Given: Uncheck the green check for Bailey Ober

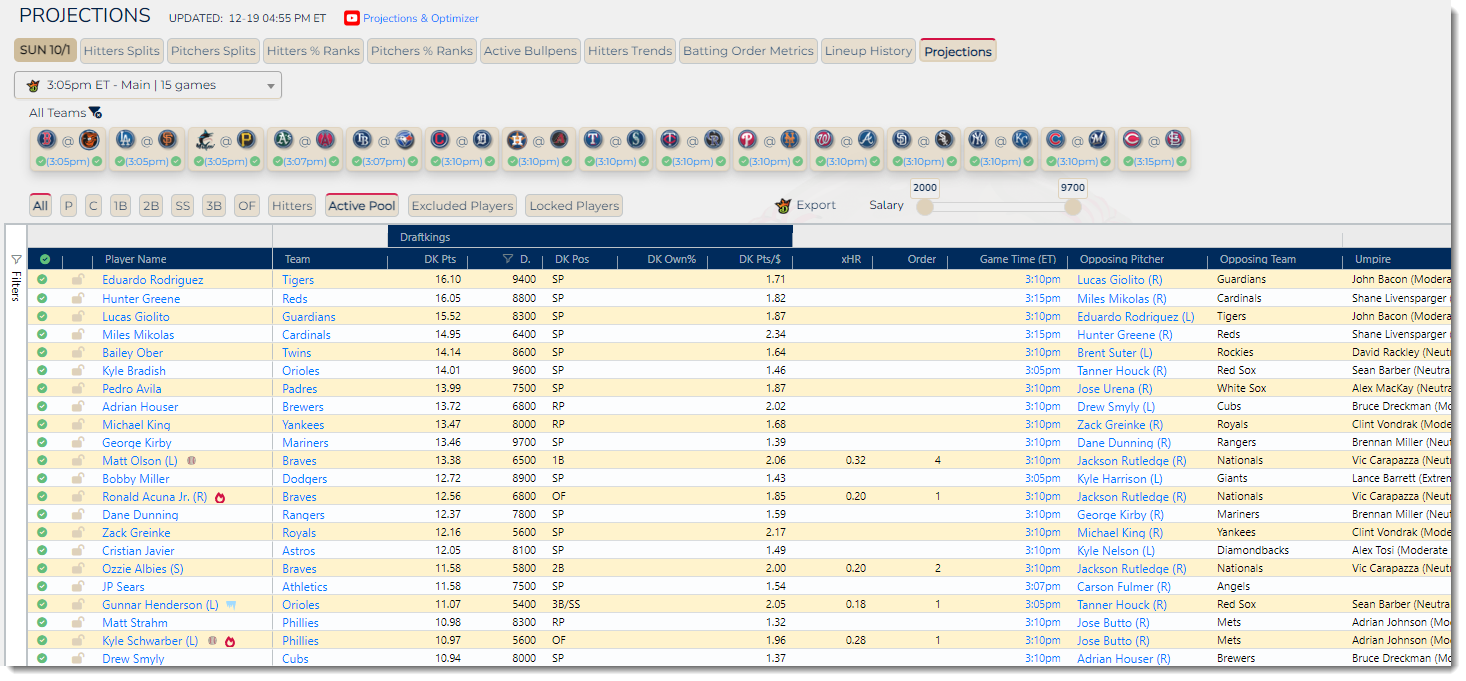Looking at the screenshot, I should click(42, 353).
